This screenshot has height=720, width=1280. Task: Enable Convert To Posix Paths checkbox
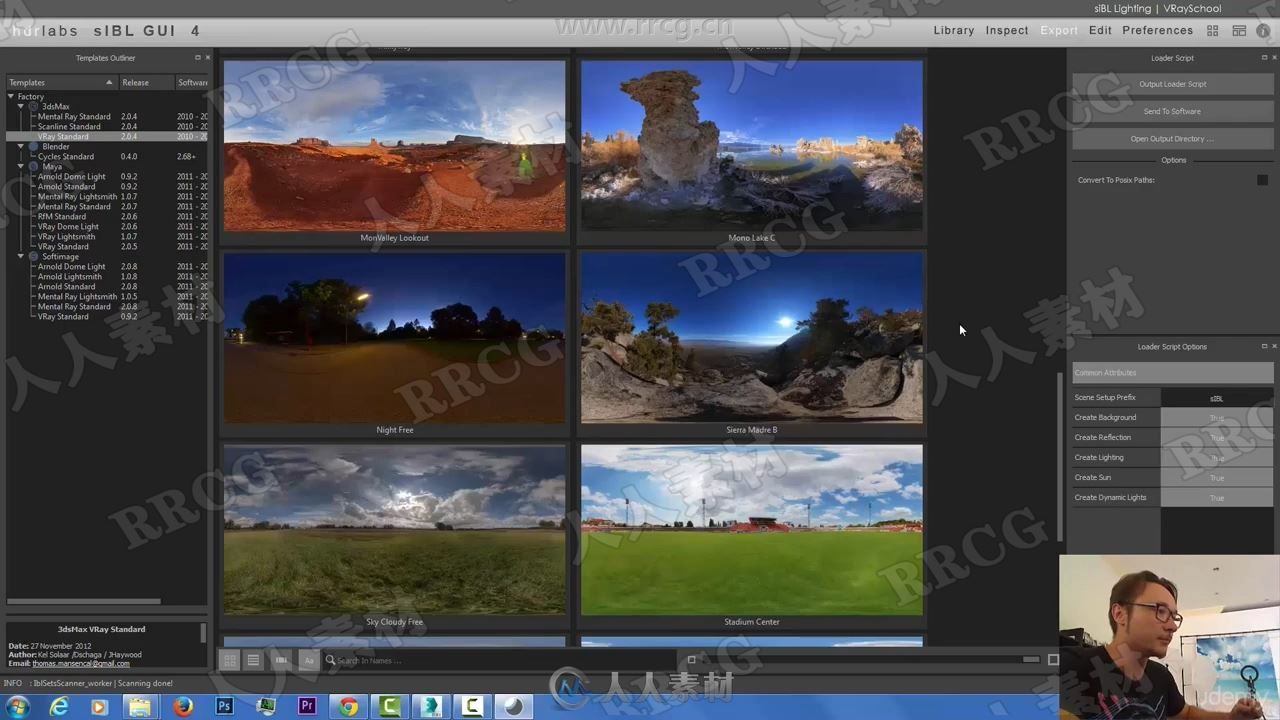click(1262, 180)
